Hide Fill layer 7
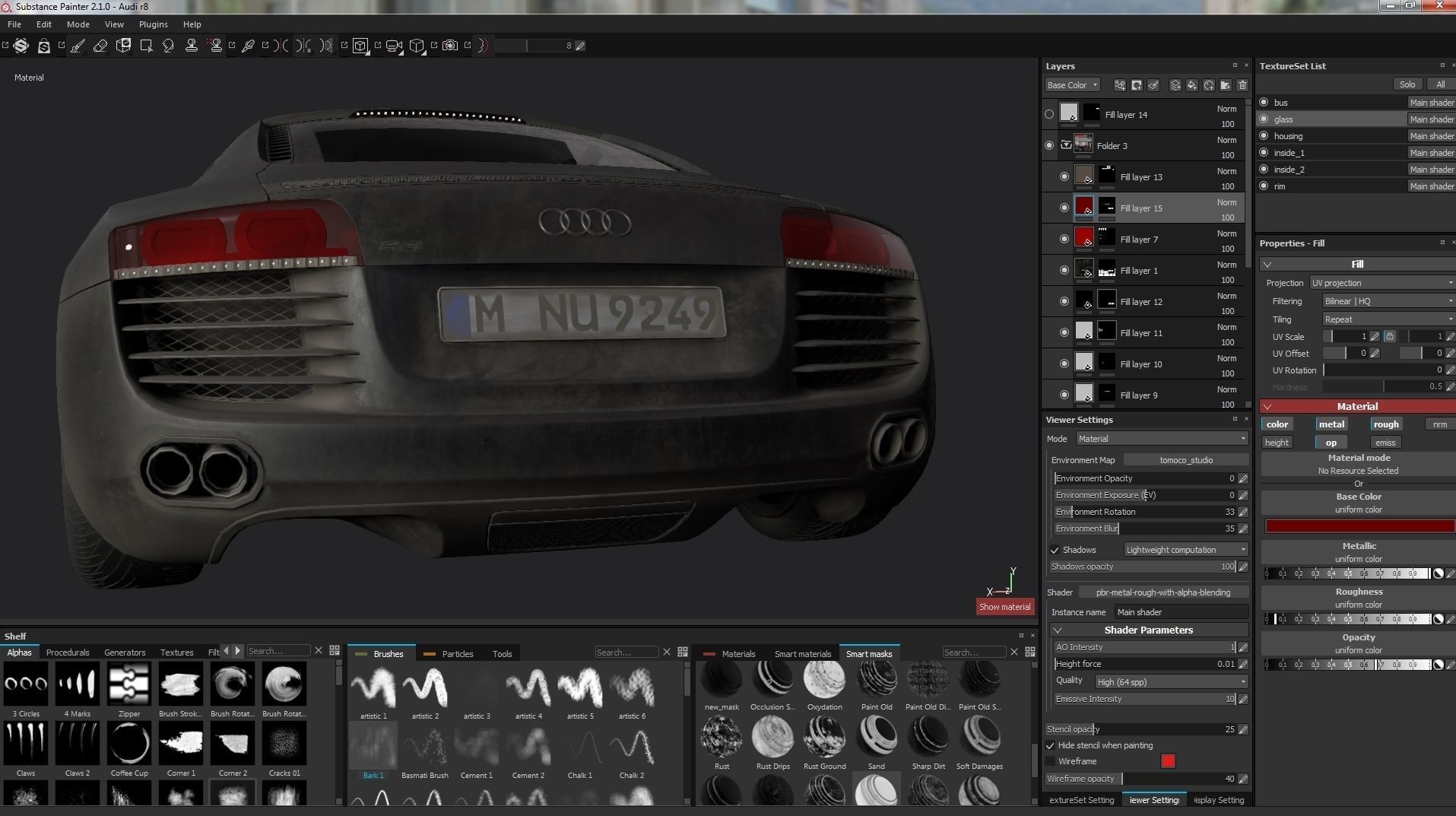Screen dimensions: 1456x816 point(1064,239)
